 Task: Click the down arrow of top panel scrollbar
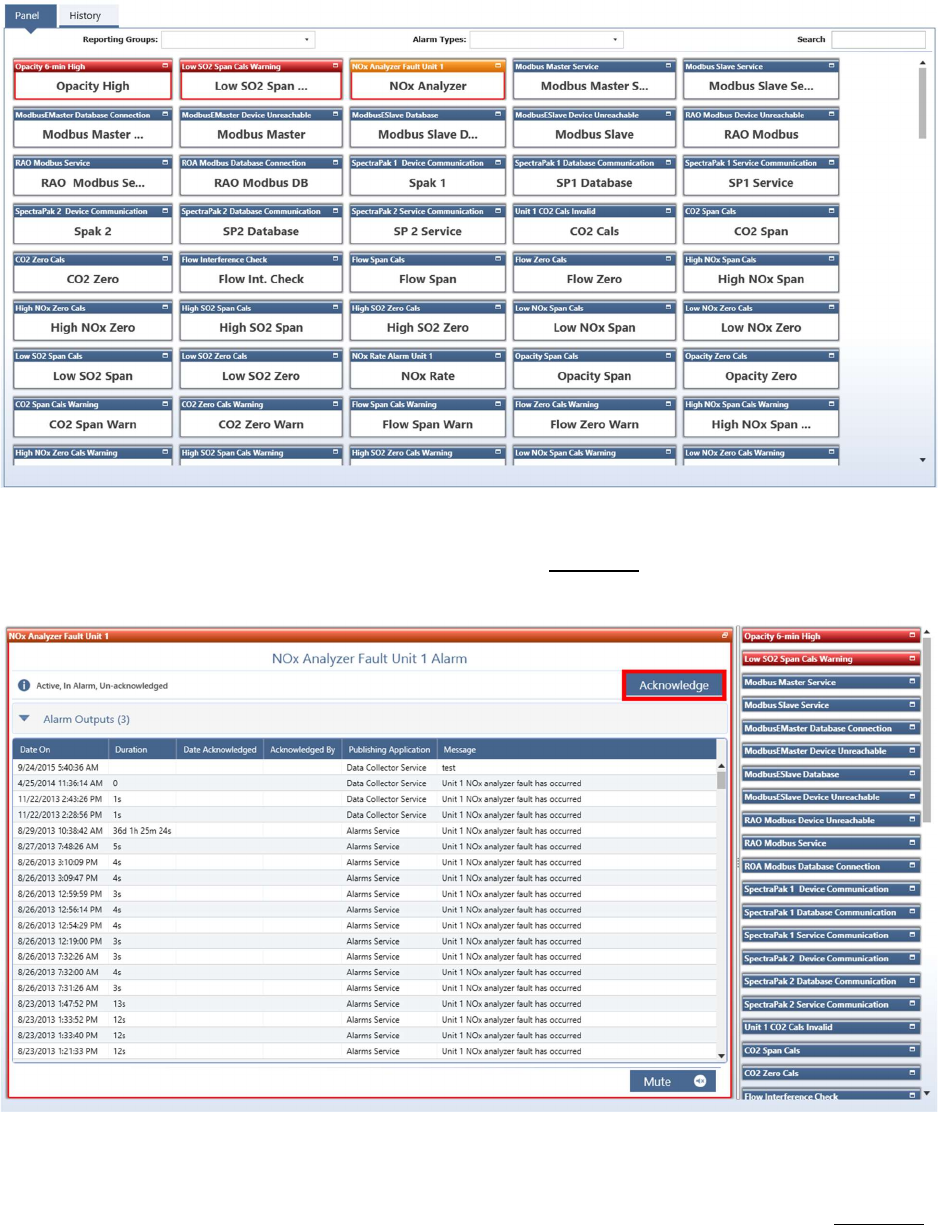tap(922, 459)
